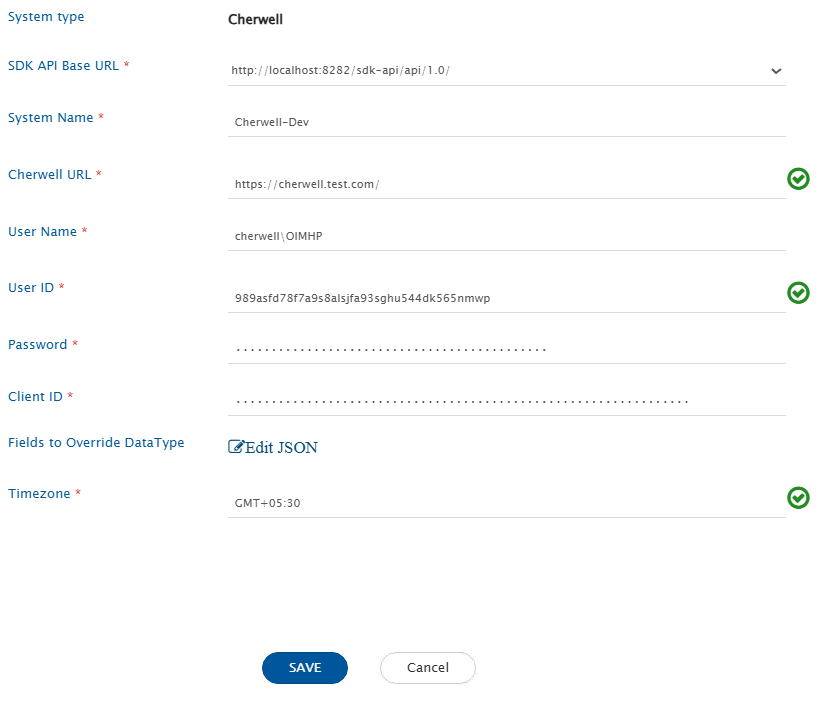Click the Password field label
This screenshot has width=828, height=706.
pos(38,345)
